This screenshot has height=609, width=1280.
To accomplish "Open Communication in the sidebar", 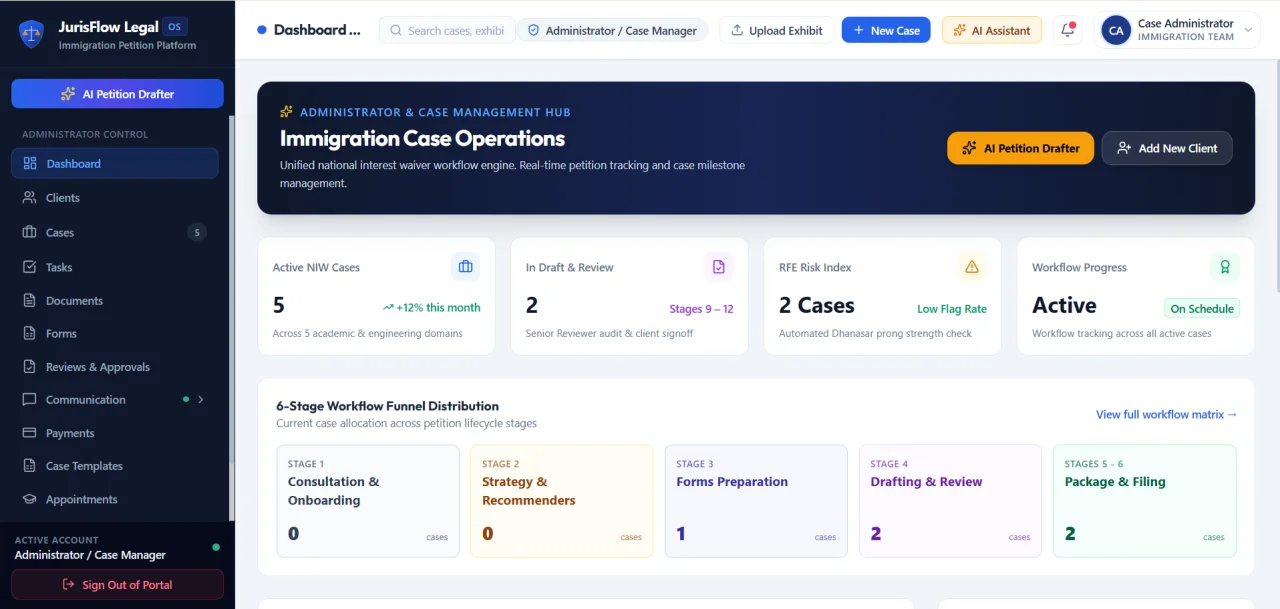I will [115, 399].
